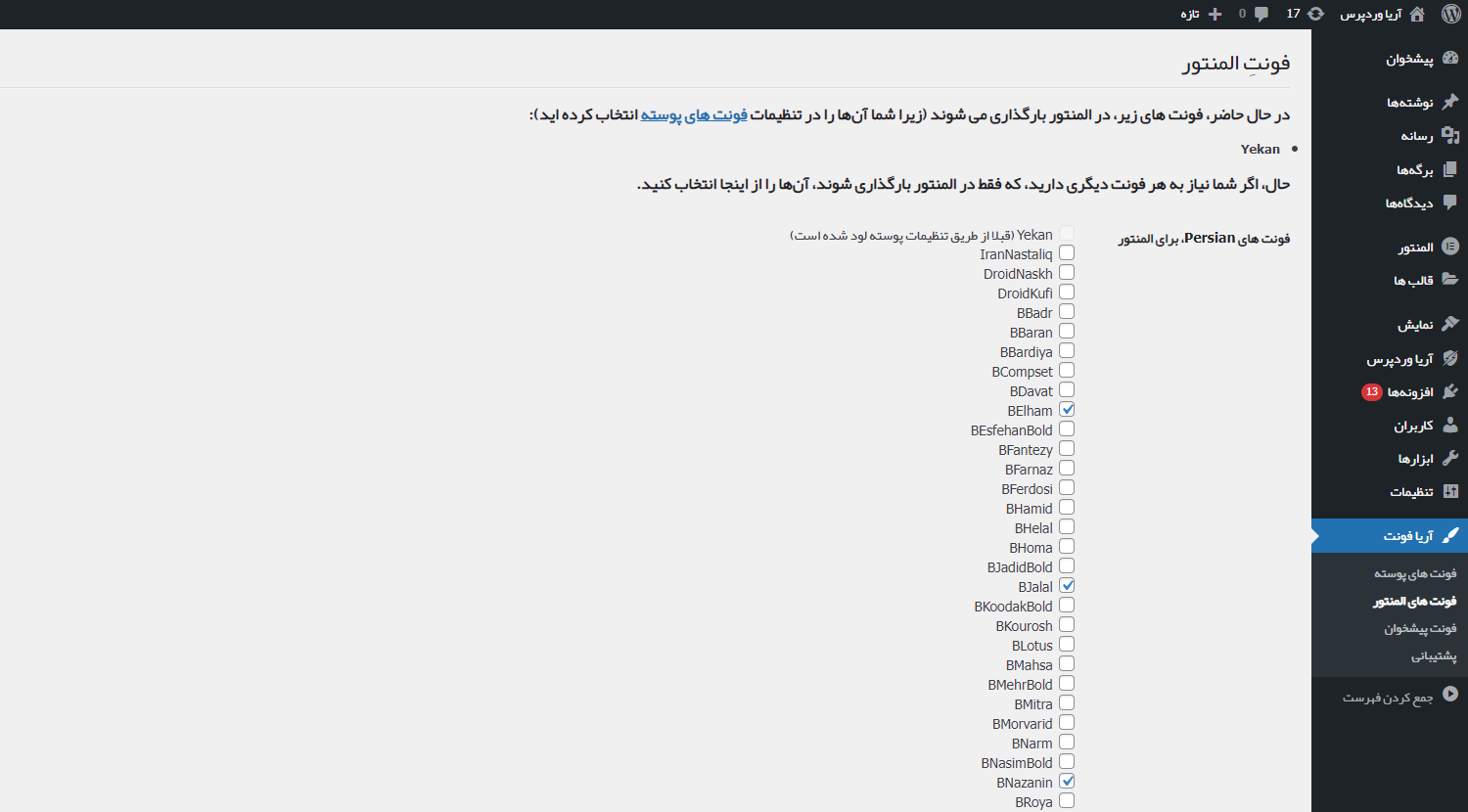Open the comments bubble icon in admin bar

pos(1262,14)
